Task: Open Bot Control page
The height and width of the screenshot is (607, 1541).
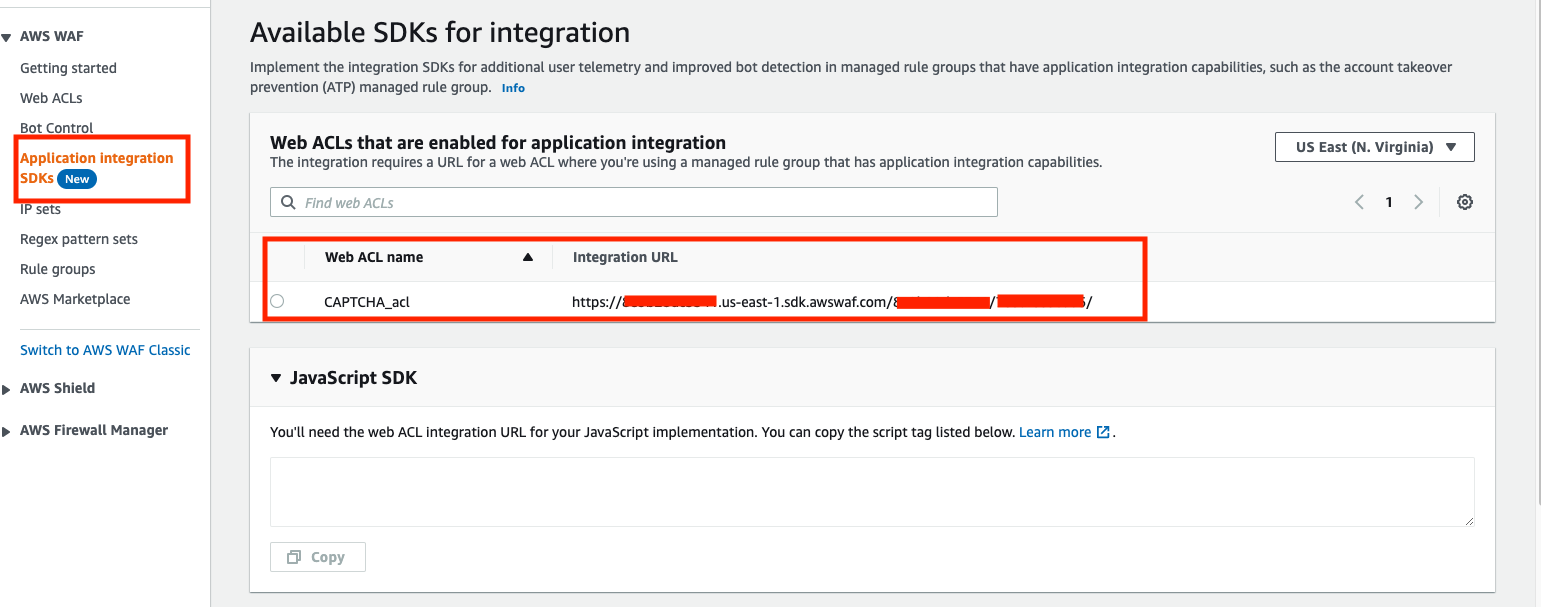Action: [x=56, y=128]
